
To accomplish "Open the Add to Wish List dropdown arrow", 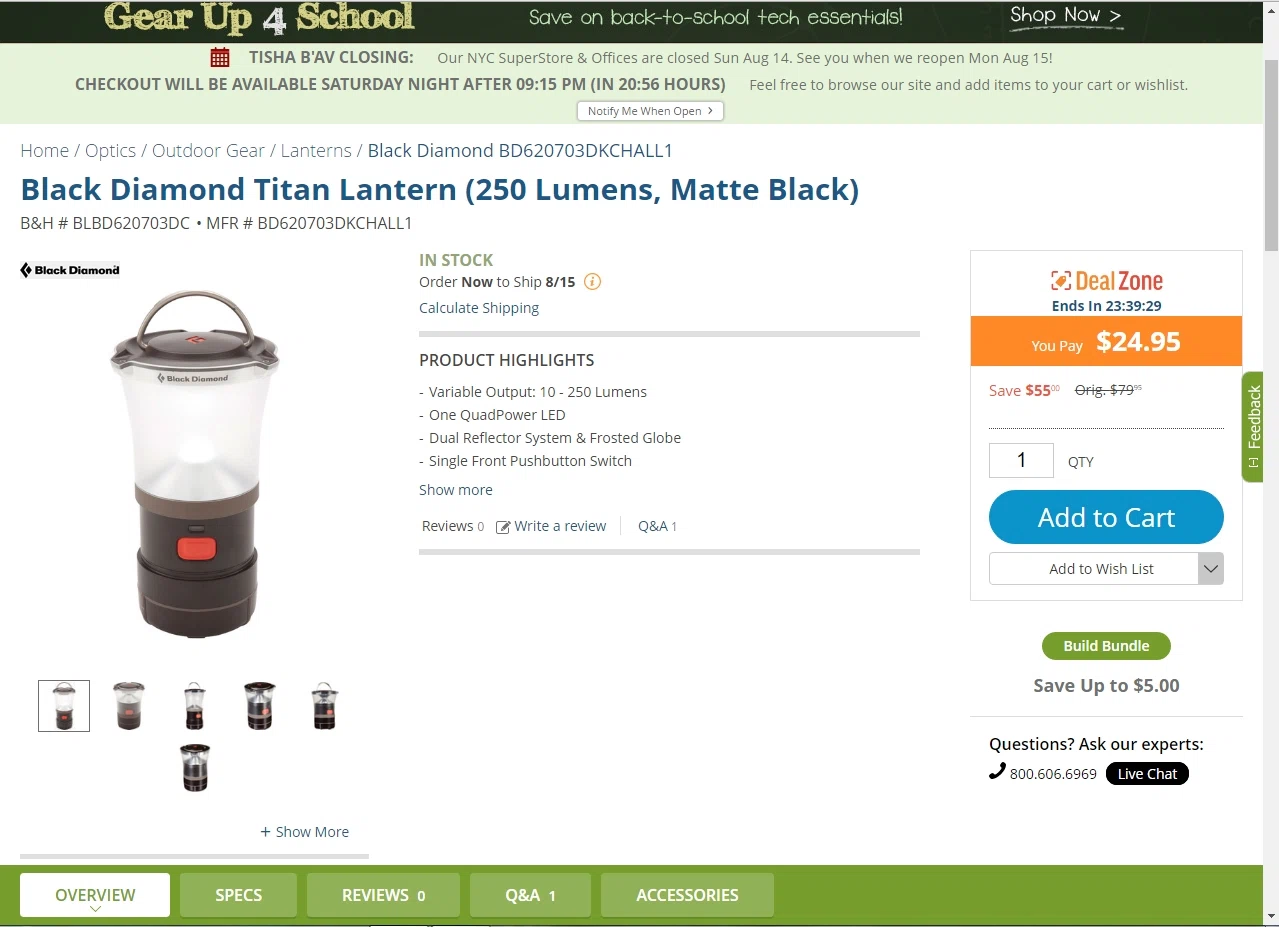I will (1211, 569).
